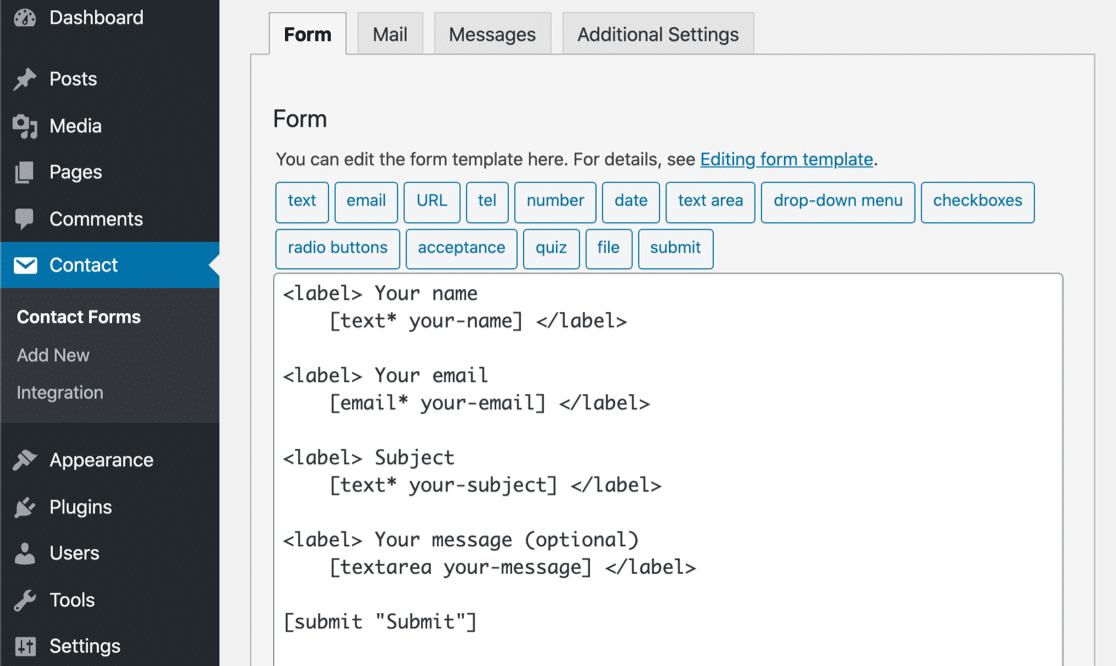
Task: Insert a radio buttons tag
Action: click(337, 249)
